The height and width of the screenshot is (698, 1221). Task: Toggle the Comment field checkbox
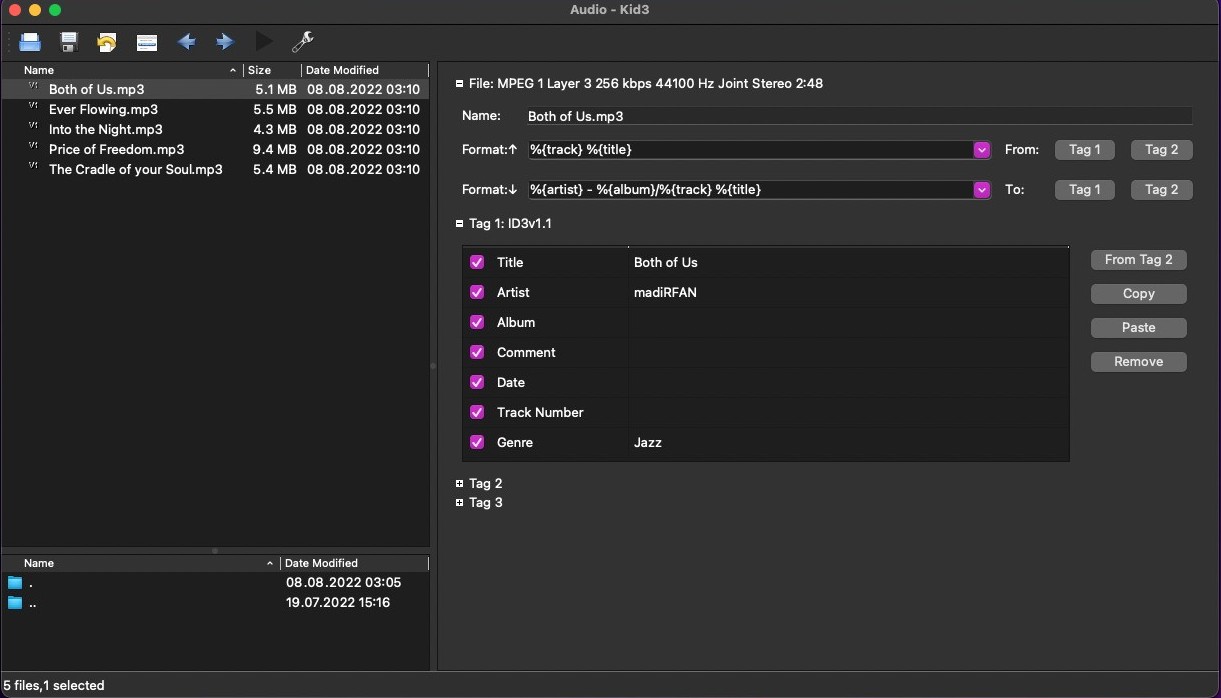coord(477,352)
